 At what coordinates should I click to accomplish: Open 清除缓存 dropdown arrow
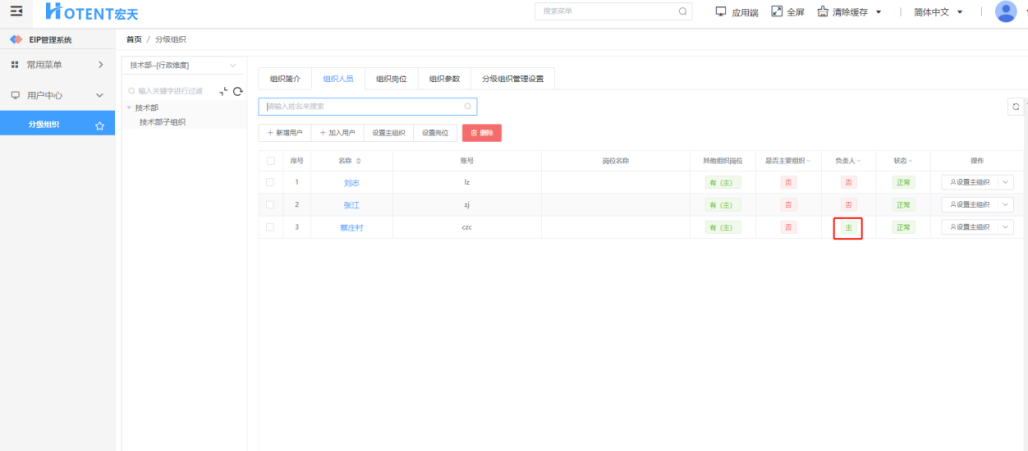click(x=879, y=12)
